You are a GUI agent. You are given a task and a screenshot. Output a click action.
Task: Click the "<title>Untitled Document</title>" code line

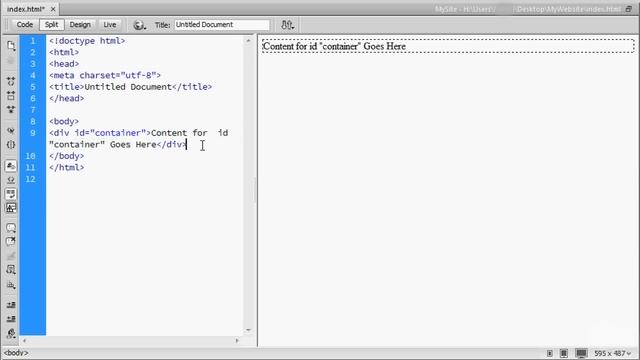click(x=131, y=87)
